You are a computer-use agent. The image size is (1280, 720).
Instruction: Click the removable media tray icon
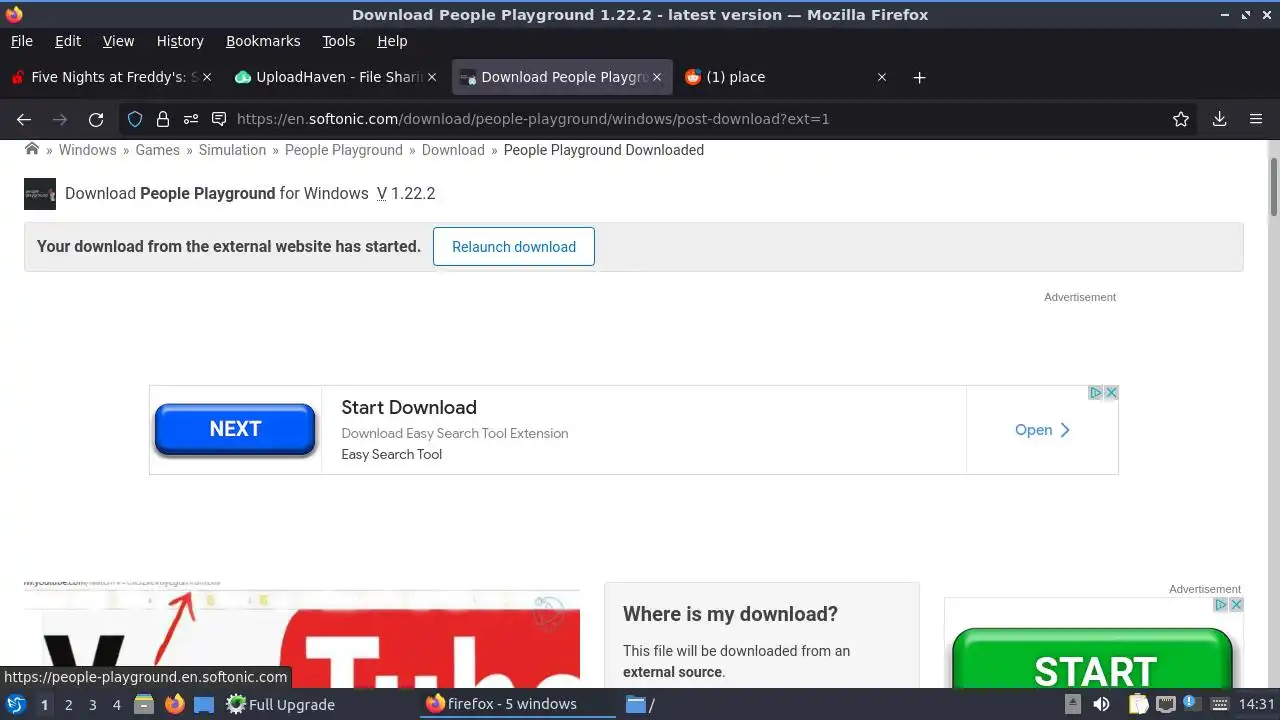[1073, 704]
